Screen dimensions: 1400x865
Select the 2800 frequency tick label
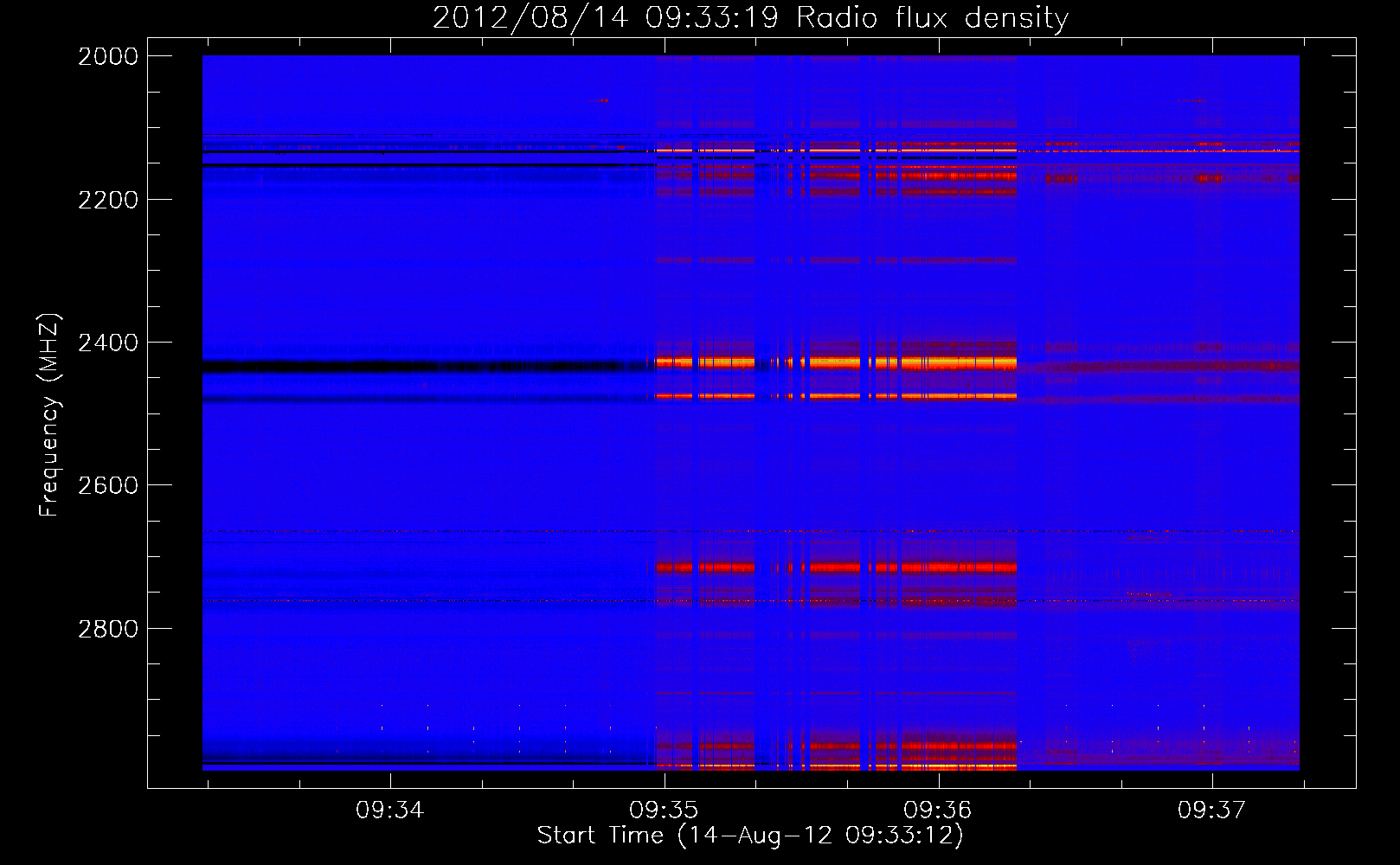point(108,629)
